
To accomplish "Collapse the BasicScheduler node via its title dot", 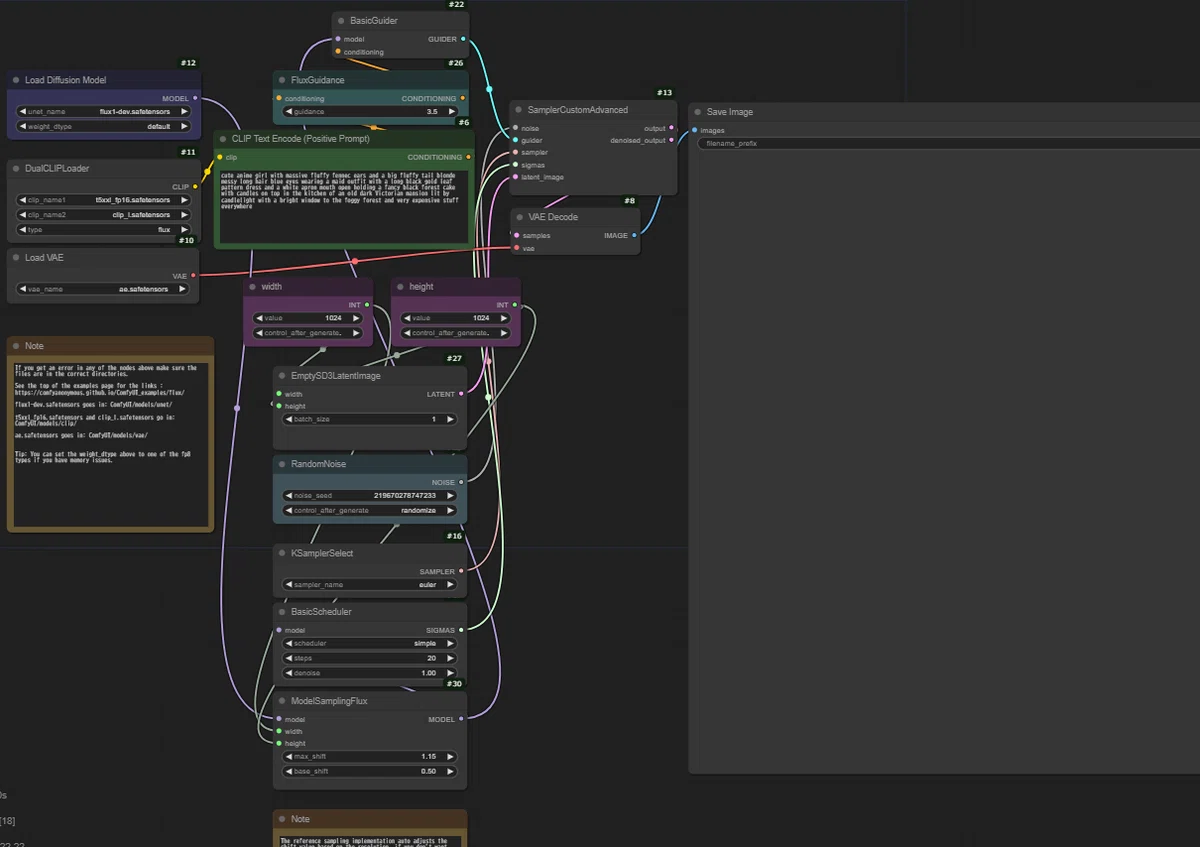I will (x=282, y=612).
